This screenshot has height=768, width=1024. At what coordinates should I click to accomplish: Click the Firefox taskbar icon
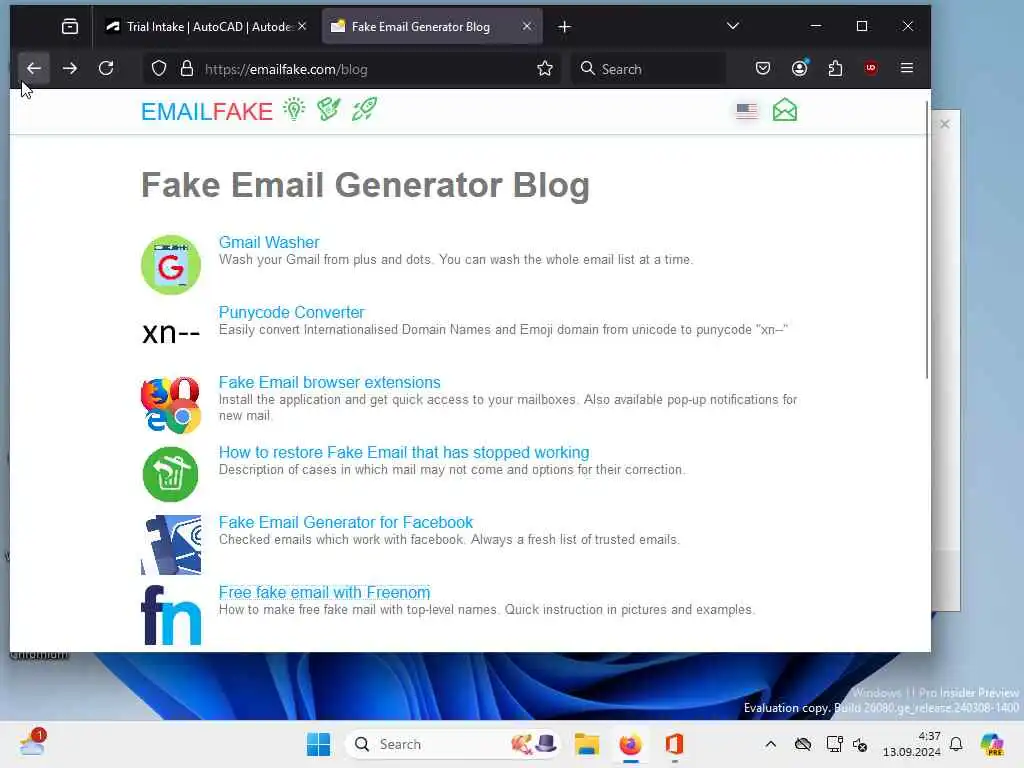[x=630, y=744]
